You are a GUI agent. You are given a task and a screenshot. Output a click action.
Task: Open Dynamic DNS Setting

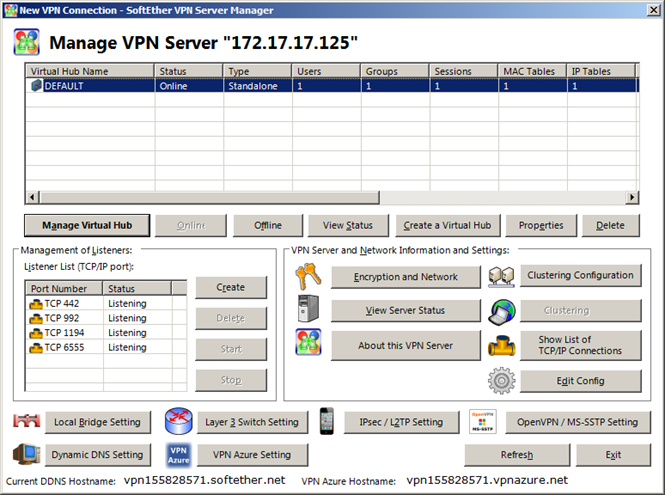click(x=98, y=455)
